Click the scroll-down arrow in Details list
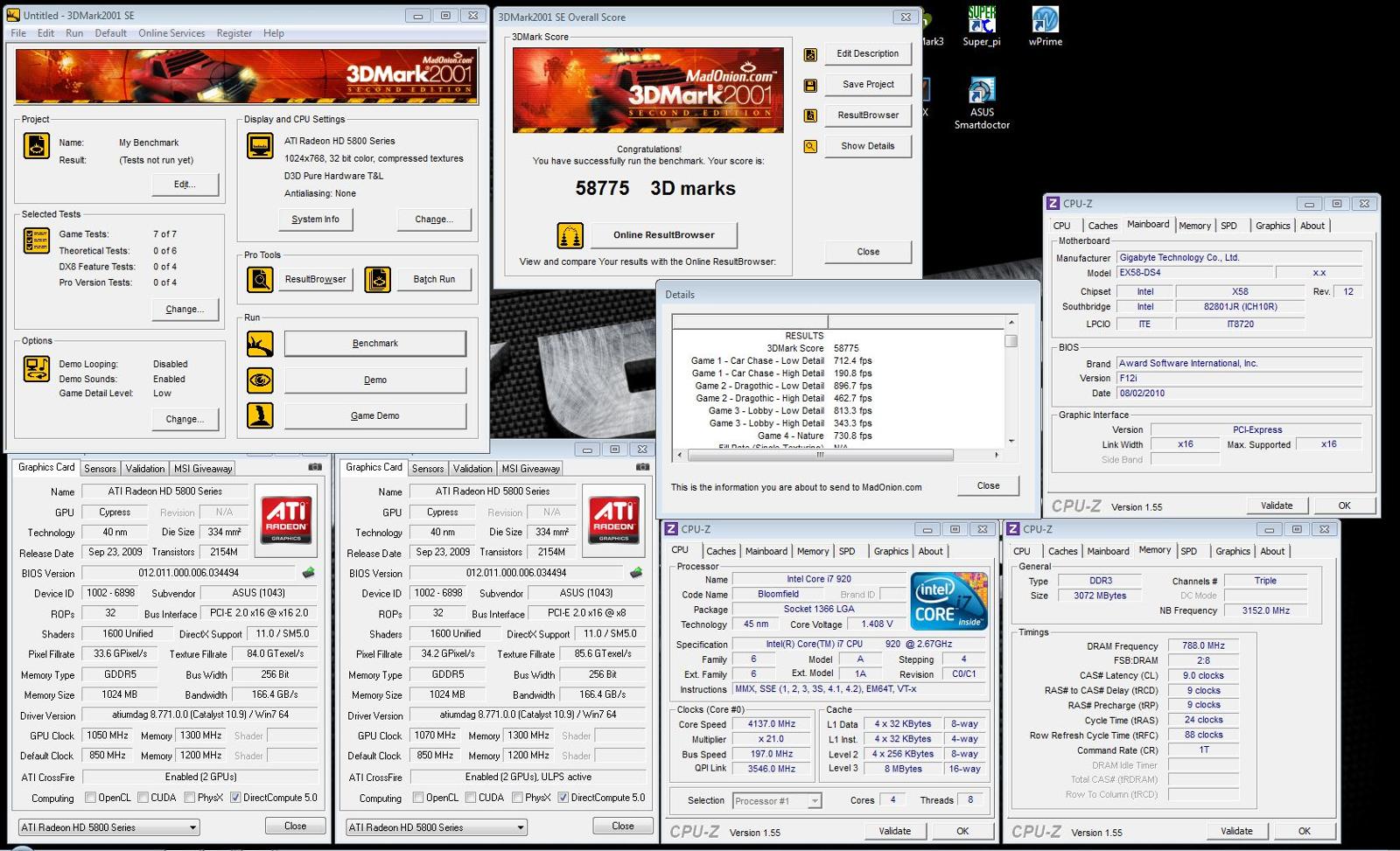 [1011, 441]
